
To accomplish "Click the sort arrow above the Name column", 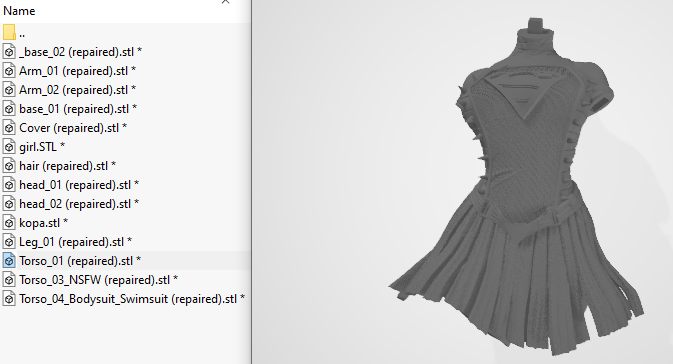I will point(225,2).
